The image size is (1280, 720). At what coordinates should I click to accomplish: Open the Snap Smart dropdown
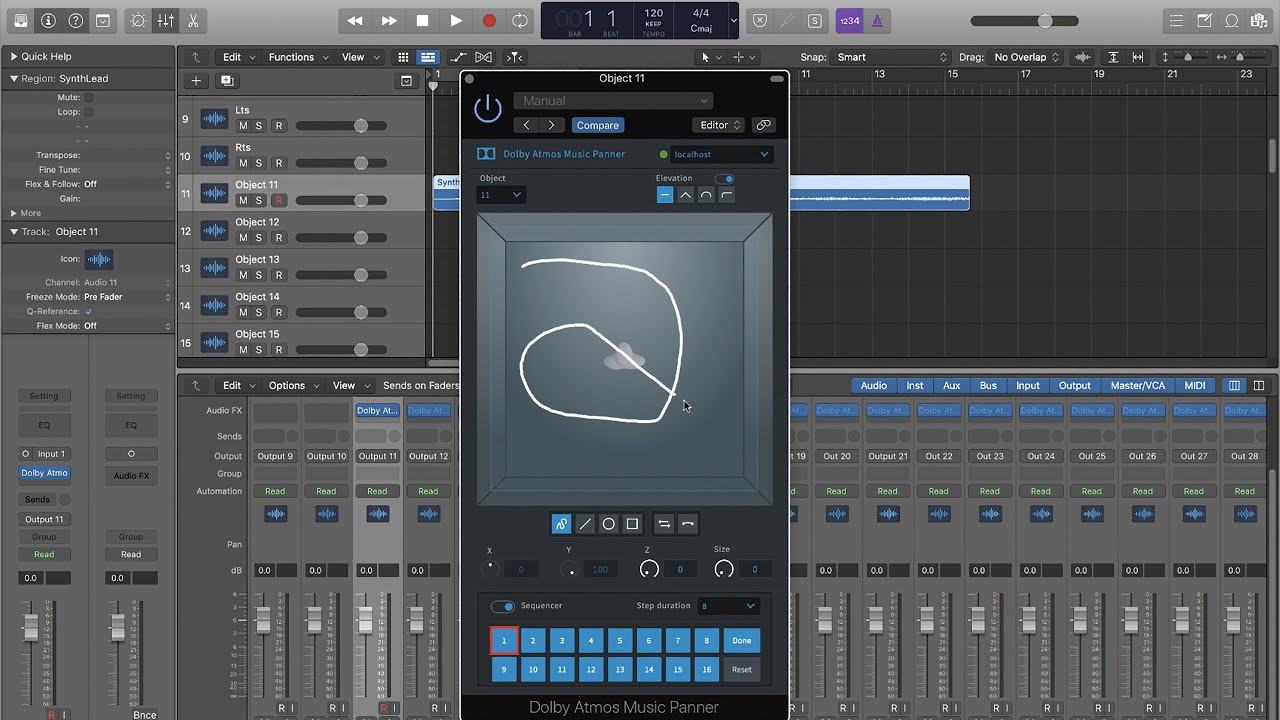pos(892,57)
